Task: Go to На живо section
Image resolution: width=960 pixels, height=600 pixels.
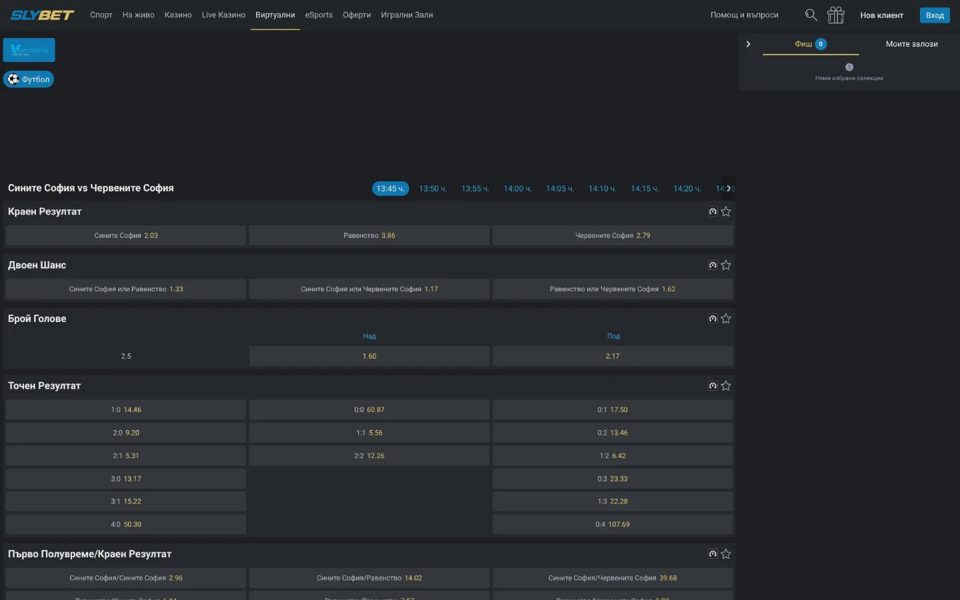Action: pos(138,15)
